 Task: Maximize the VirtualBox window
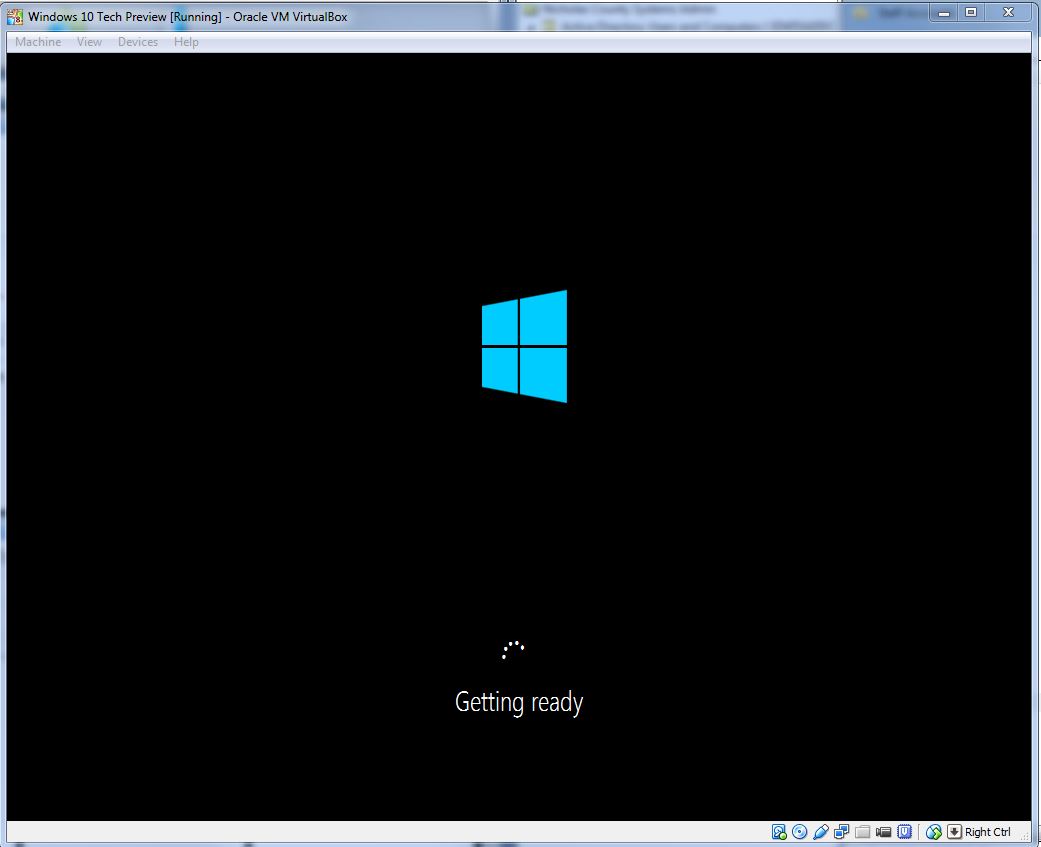[971, 13]
